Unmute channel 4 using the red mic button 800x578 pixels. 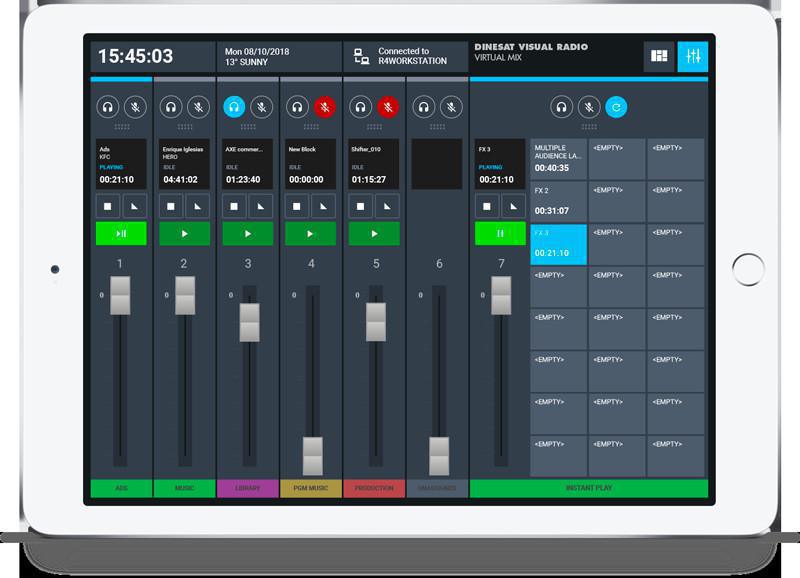tap(324, 107)
